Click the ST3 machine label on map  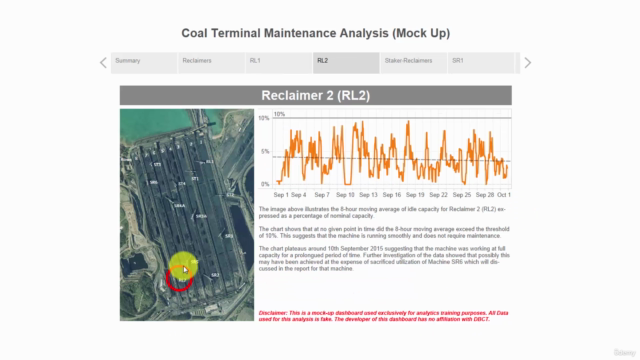click(157, 164)
